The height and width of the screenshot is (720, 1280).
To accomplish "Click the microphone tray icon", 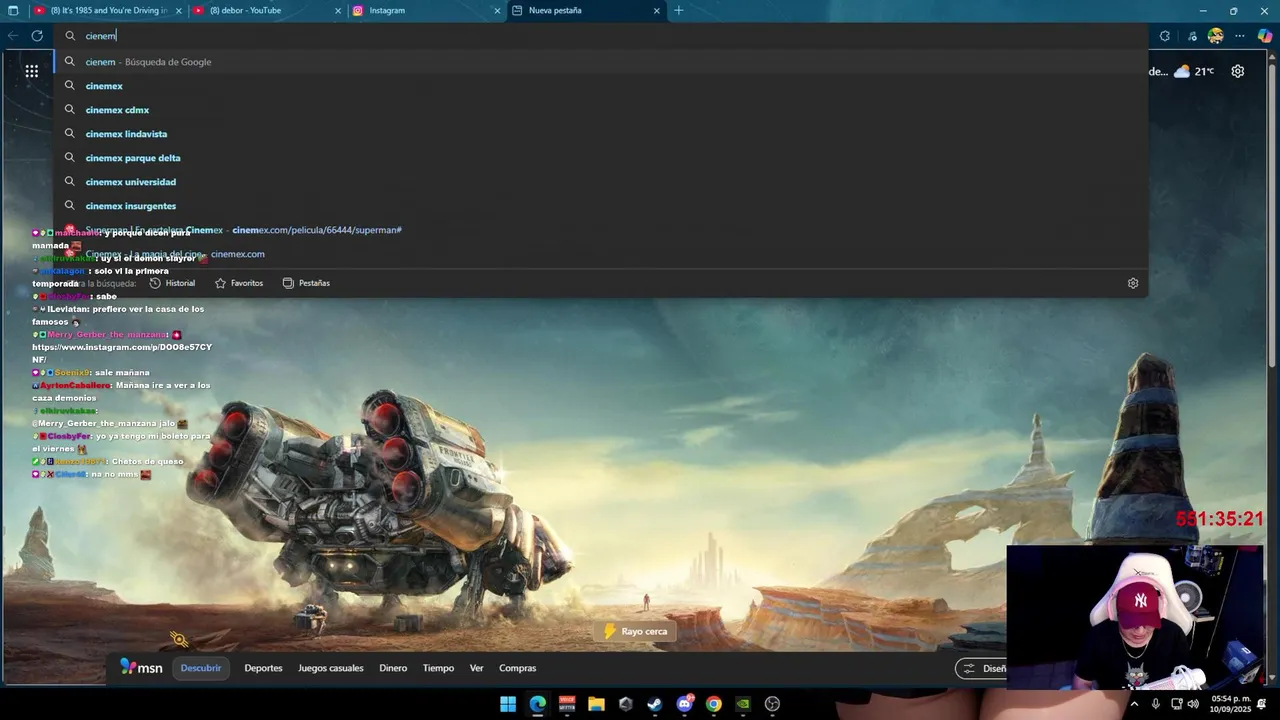I will click(x=1156, y=704).
